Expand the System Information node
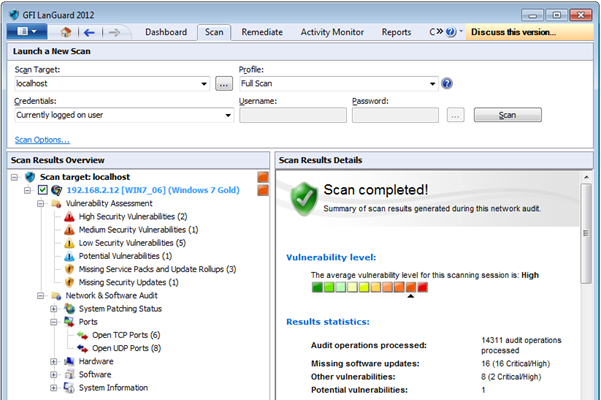Image resolution: width=601 pixels, height=400 pixels. 54,388
